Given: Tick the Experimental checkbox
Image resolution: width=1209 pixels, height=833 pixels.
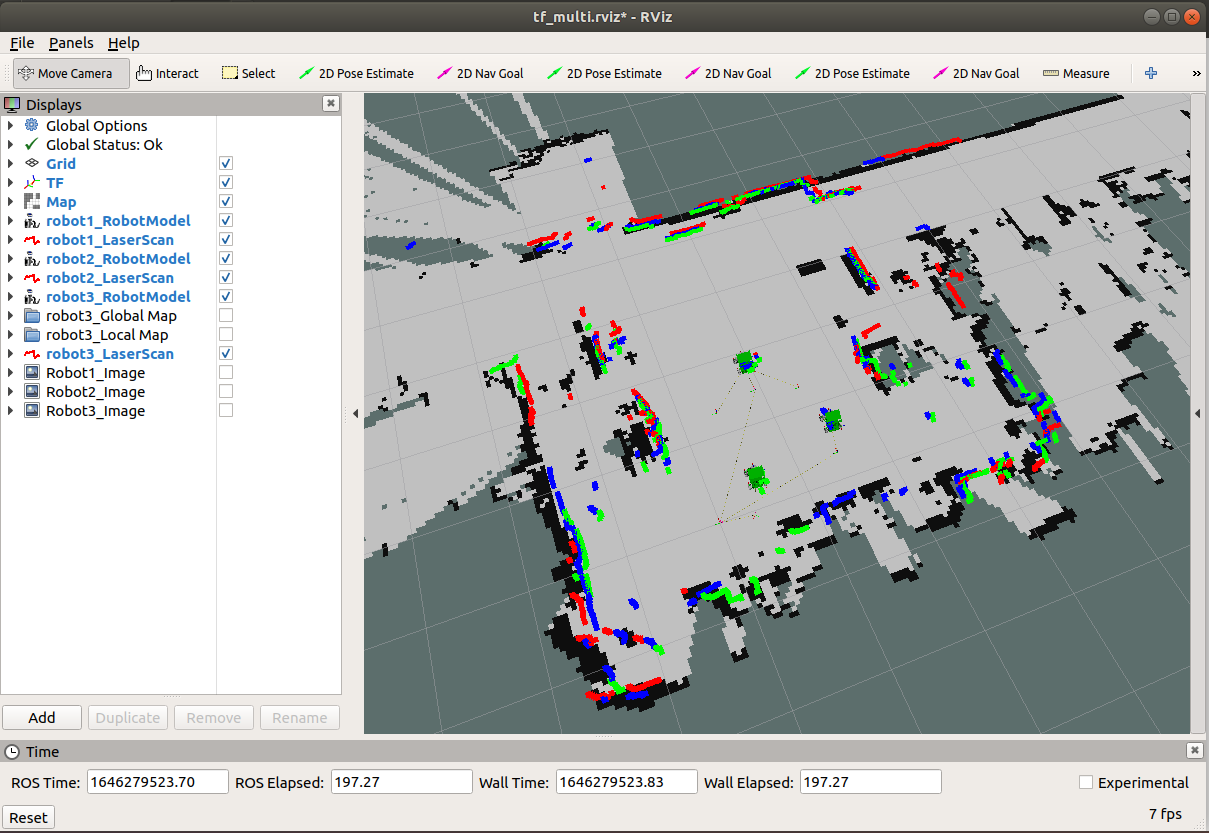Looking at the screenshot, I should click(x=1086, y=782).
